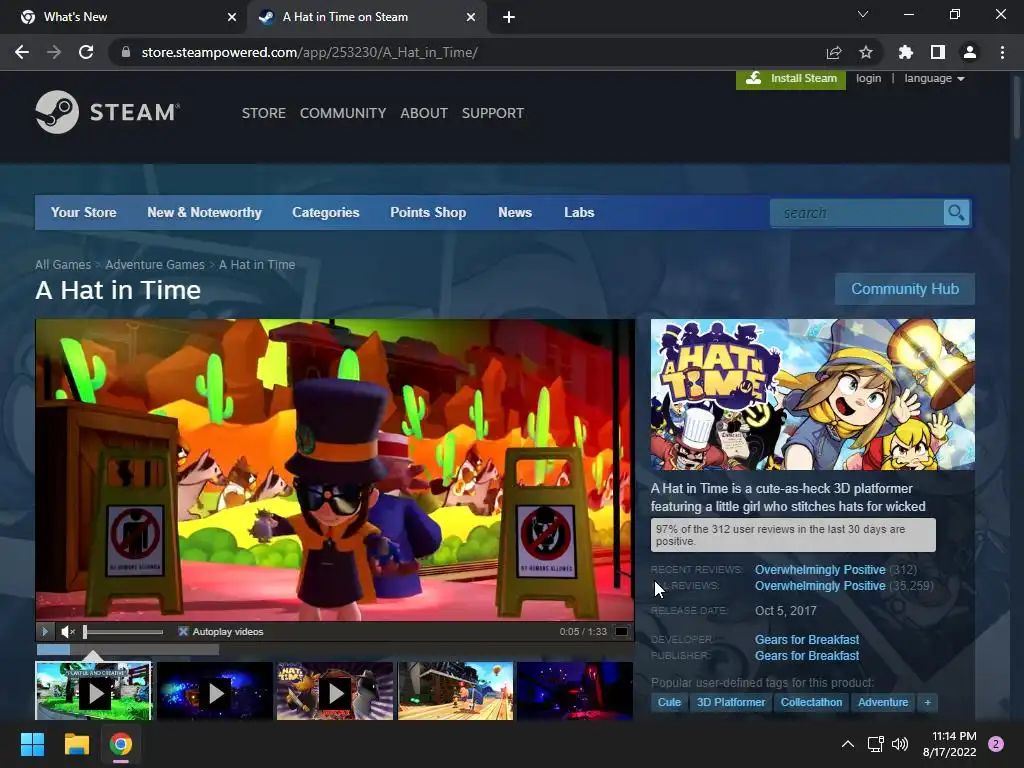Click the Steam logo icon
The height and width of the screenshot is (768, 1024).
pos(57,112)
